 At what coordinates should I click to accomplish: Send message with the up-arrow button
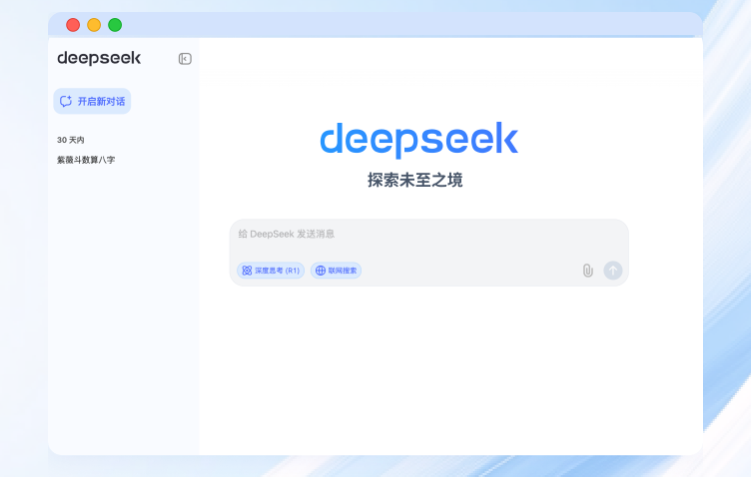613,271
